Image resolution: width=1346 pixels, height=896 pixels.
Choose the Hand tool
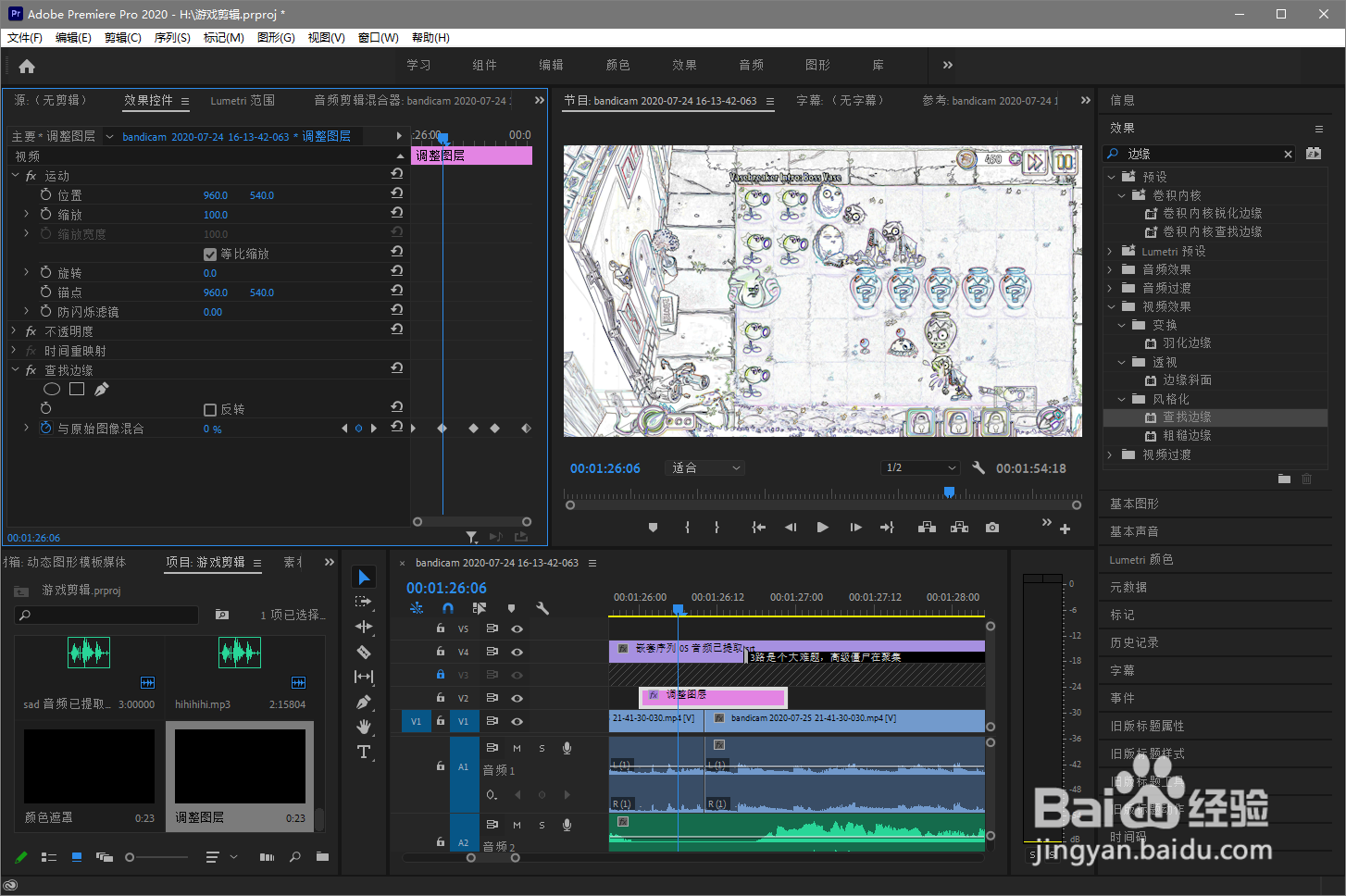[x=364, y=727]
